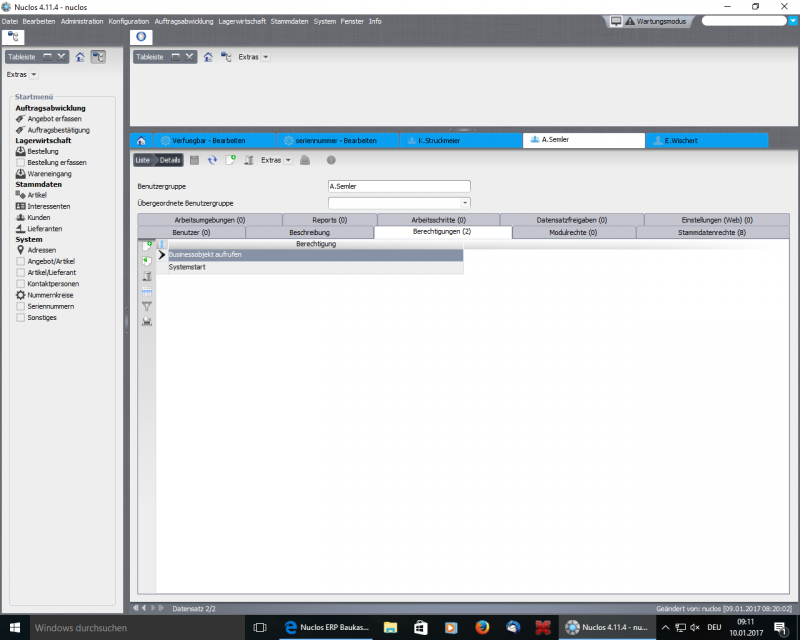The height and width of the screenshot is (640, 800).
Task: Open the Konfiguration menu
Action: [129, 21]
